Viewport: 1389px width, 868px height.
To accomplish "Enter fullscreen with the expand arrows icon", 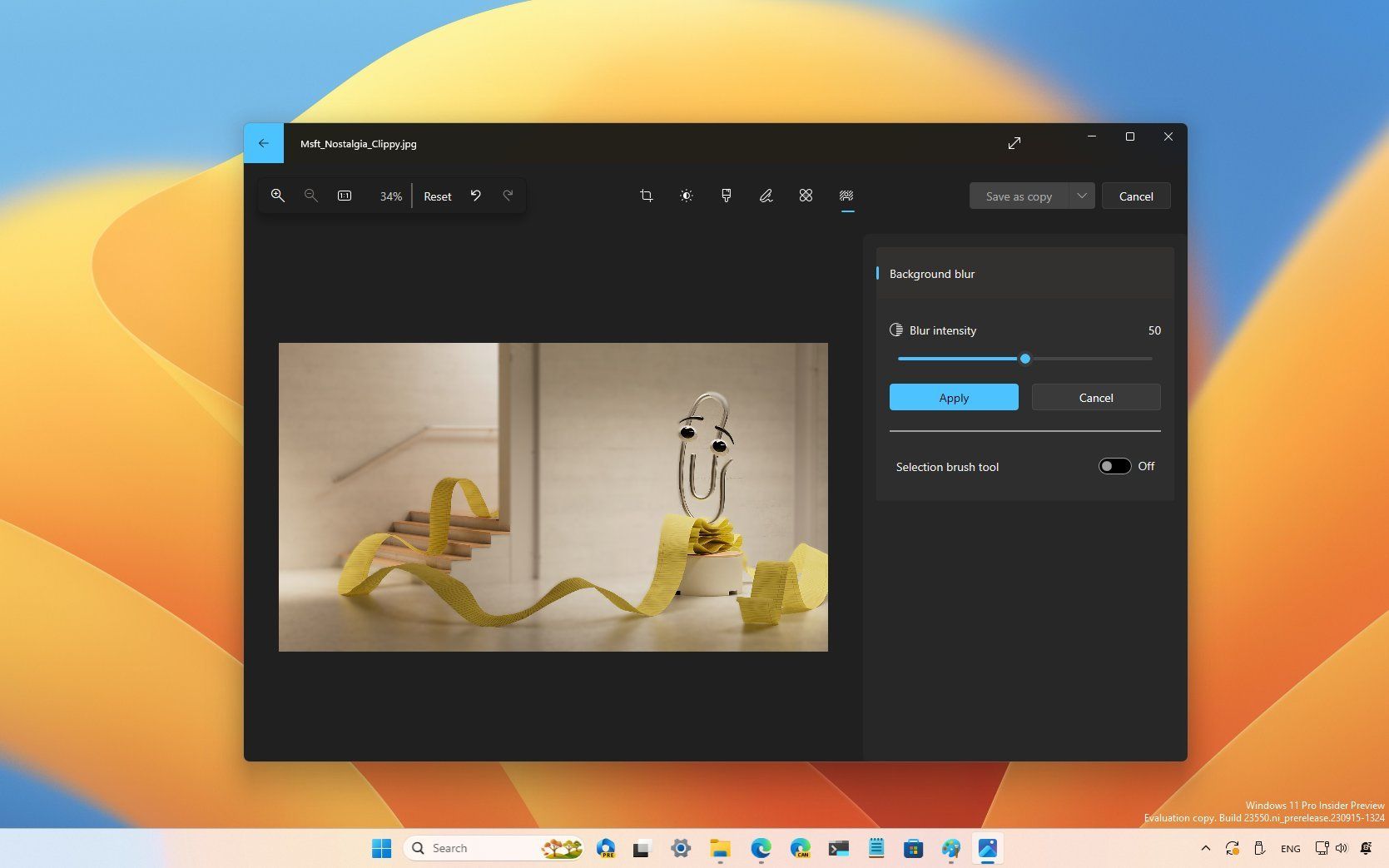I will 1014,142.
